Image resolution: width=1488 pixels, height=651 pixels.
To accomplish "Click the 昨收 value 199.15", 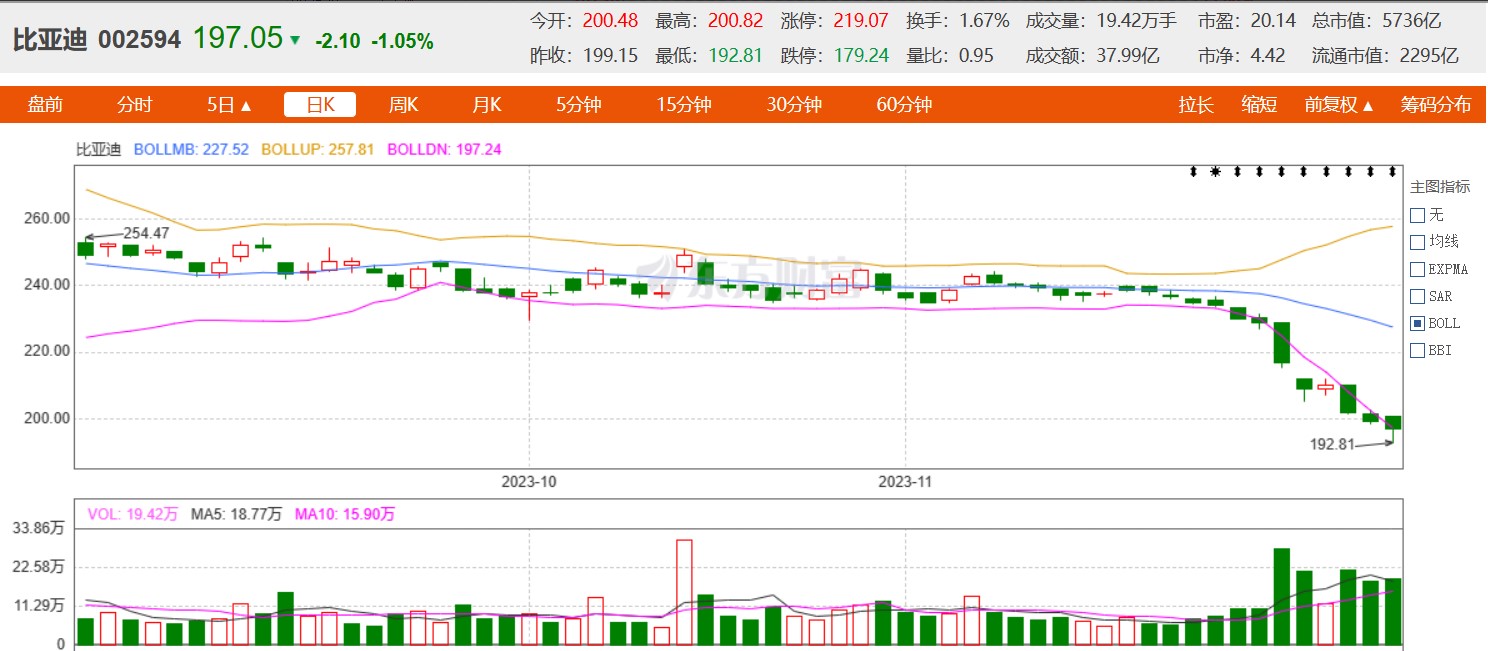I will [610, 56].
